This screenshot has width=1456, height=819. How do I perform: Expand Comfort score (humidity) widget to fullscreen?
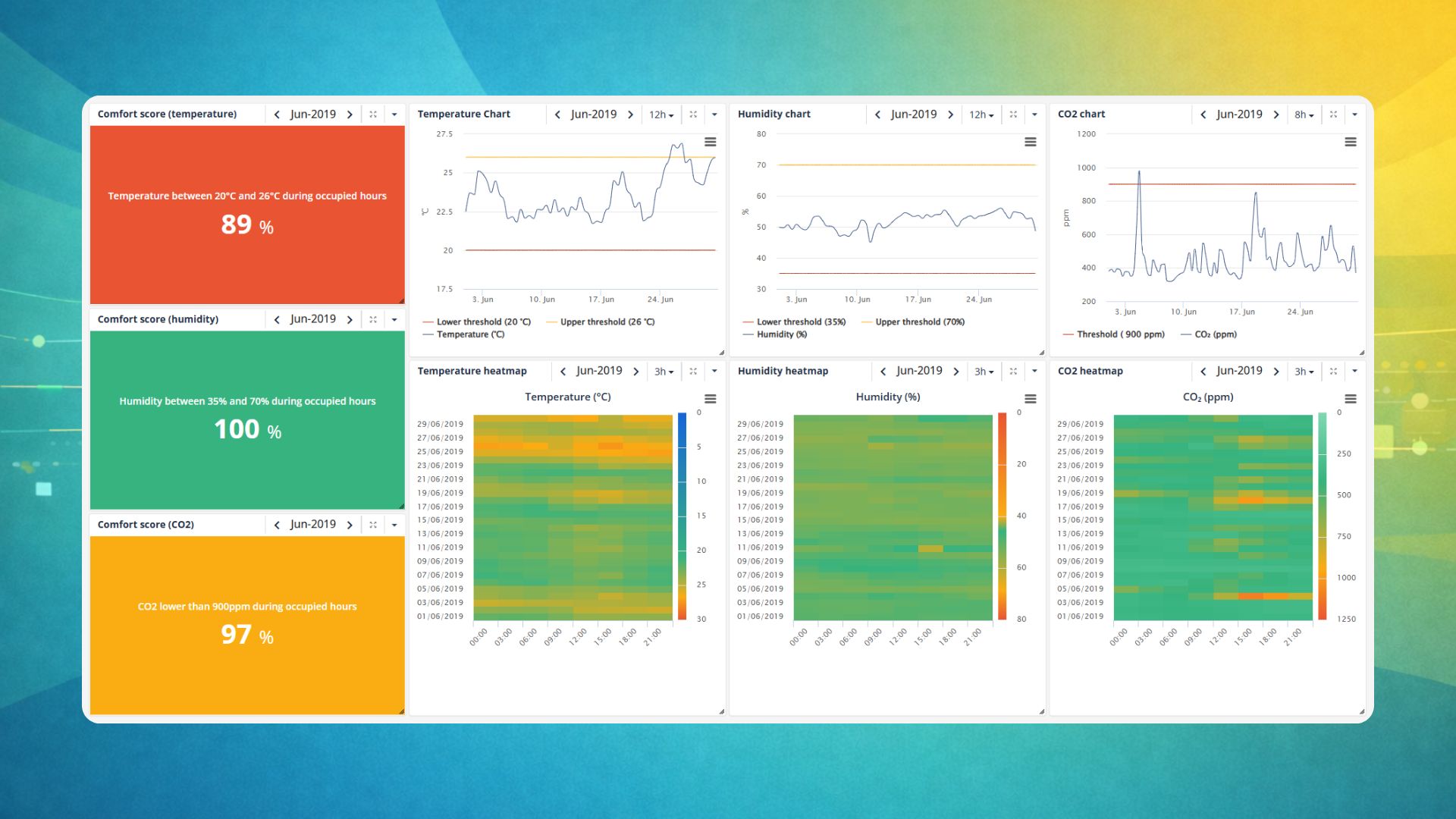point(373,319)
